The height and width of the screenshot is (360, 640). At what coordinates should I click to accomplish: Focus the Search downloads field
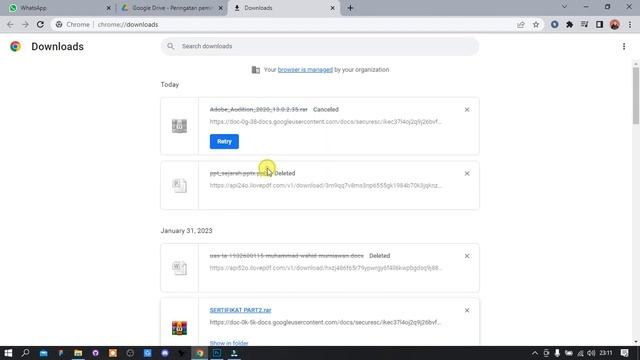coord(320,46)
